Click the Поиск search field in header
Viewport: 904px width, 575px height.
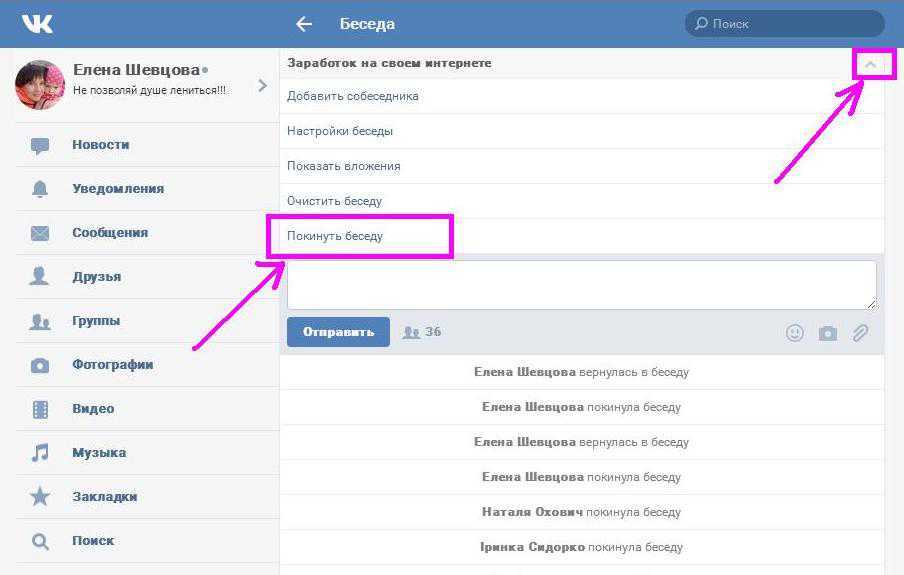pyautogui.click(x=785, y=24)
